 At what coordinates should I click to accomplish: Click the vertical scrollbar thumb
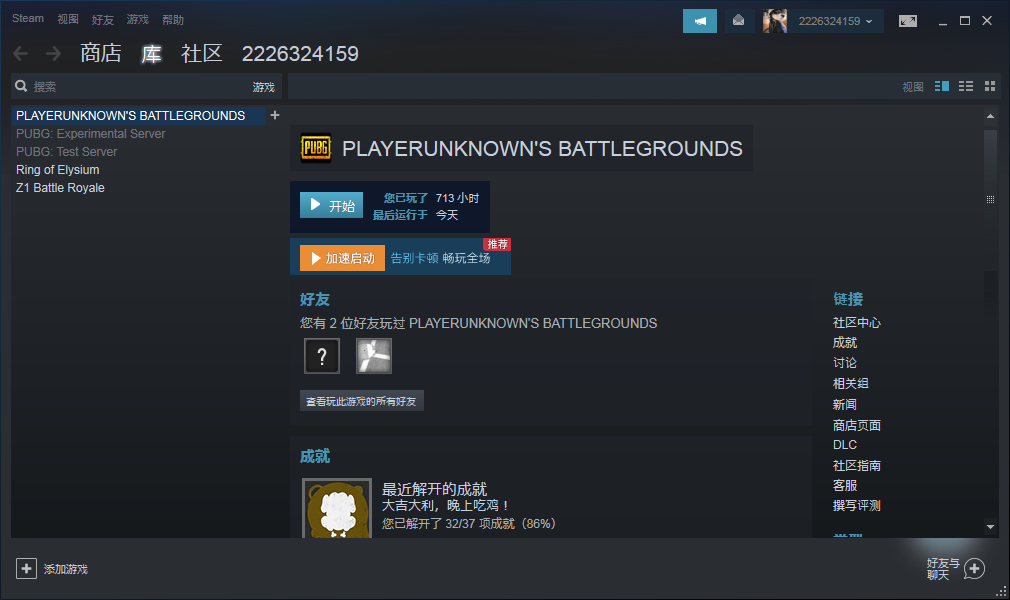click(990, 200)
